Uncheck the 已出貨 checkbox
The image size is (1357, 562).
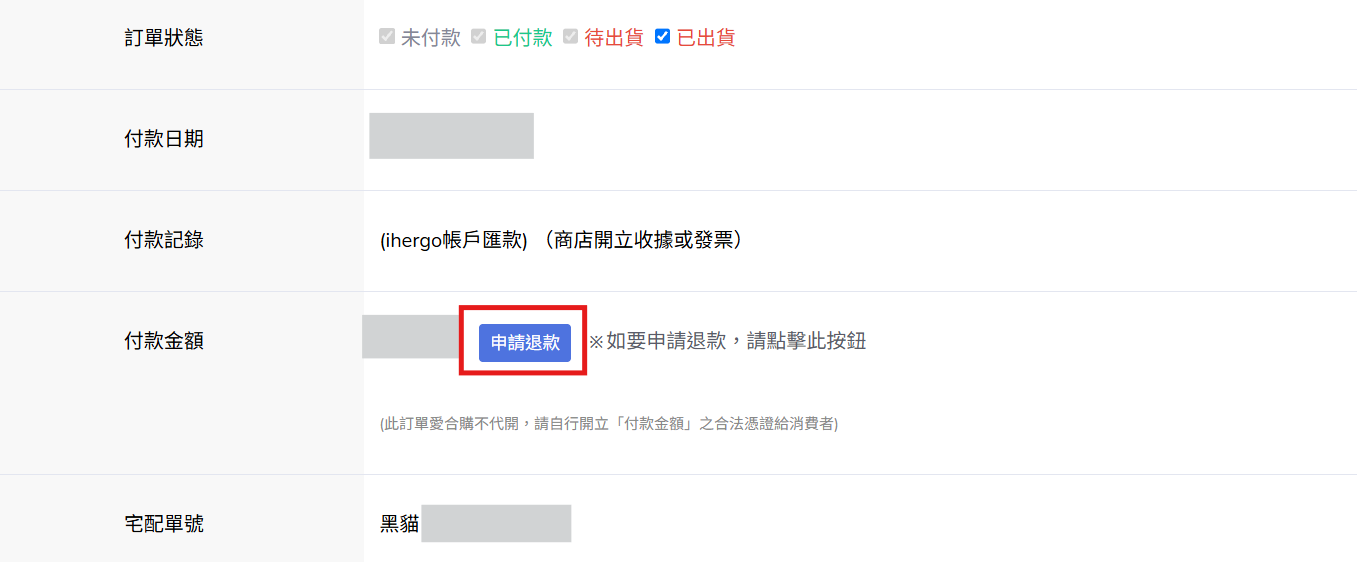(x=662, y=37)
